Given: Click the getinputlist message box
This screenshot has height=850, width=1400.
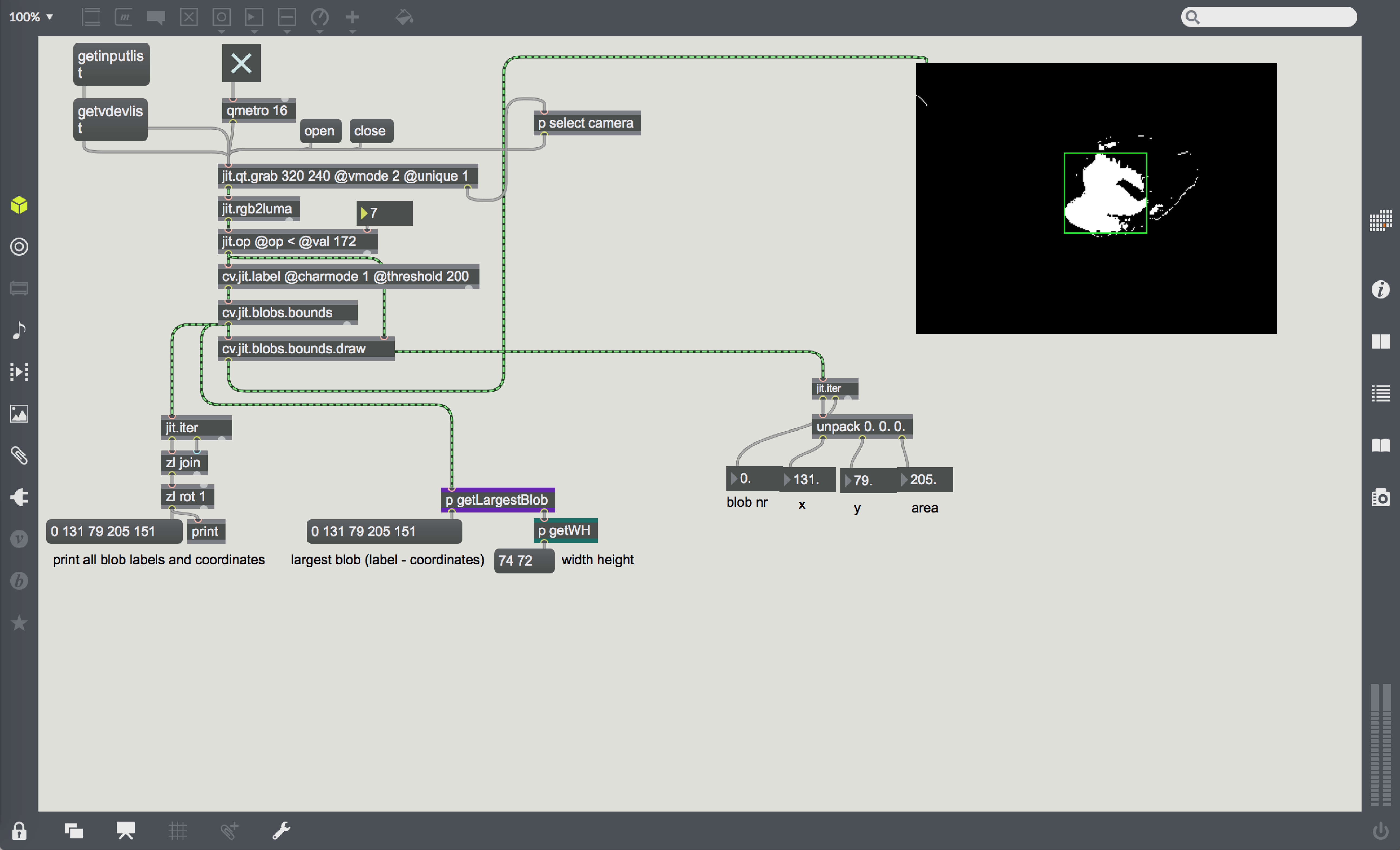Looking at the screenshot, I should [x=111, y=64].
